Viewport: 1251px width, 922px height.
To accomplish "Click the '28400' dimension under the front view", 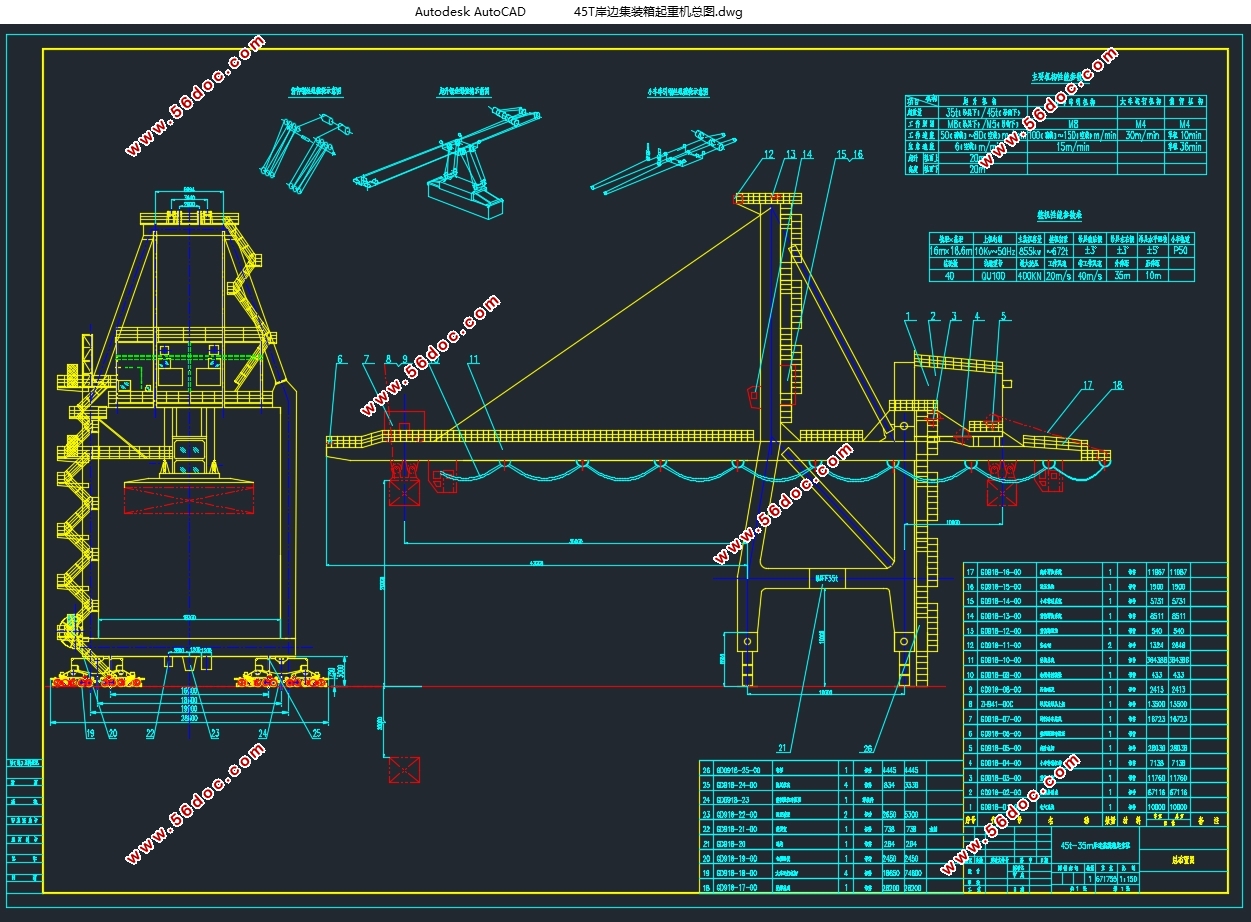I will 188,718.
